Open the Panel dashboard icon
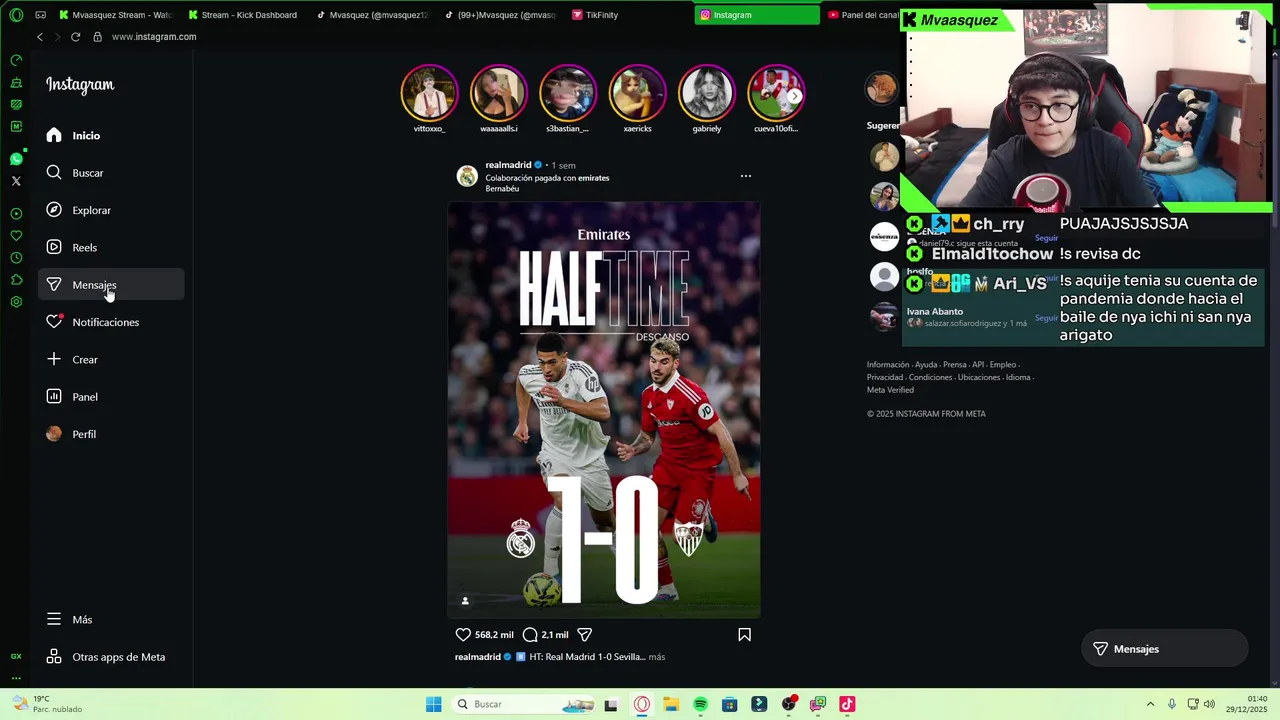The image size is (1280, 720). tap(54, 397)
